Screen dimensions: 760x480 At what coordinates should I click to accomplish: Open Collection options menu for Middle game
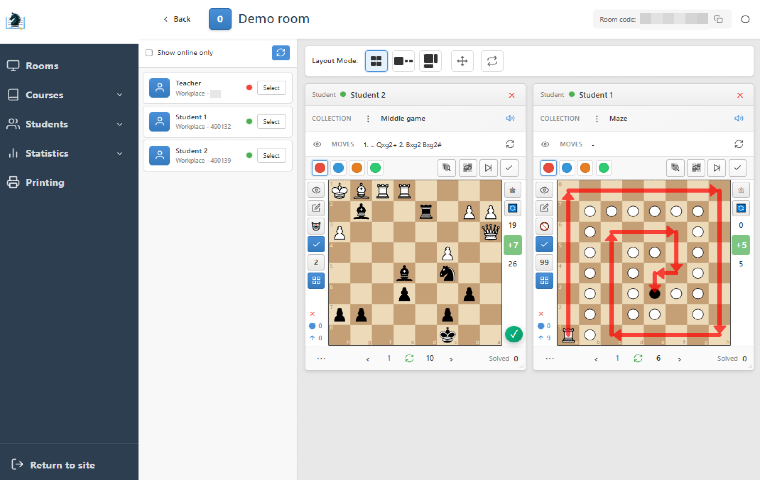point(367,118)
